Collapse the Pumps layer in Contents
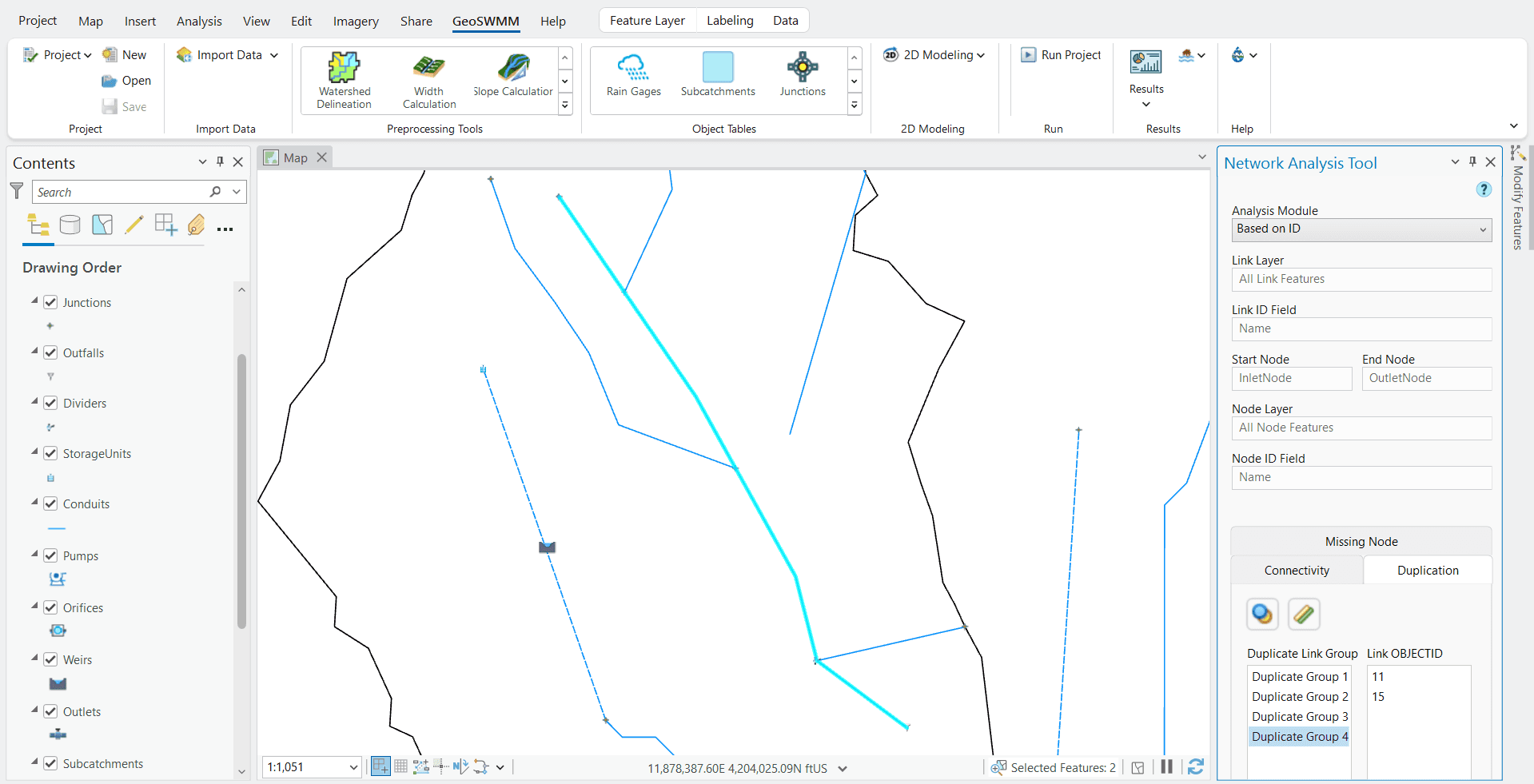The height and width of the screenshot is (784, 1534). coord(34,555)
